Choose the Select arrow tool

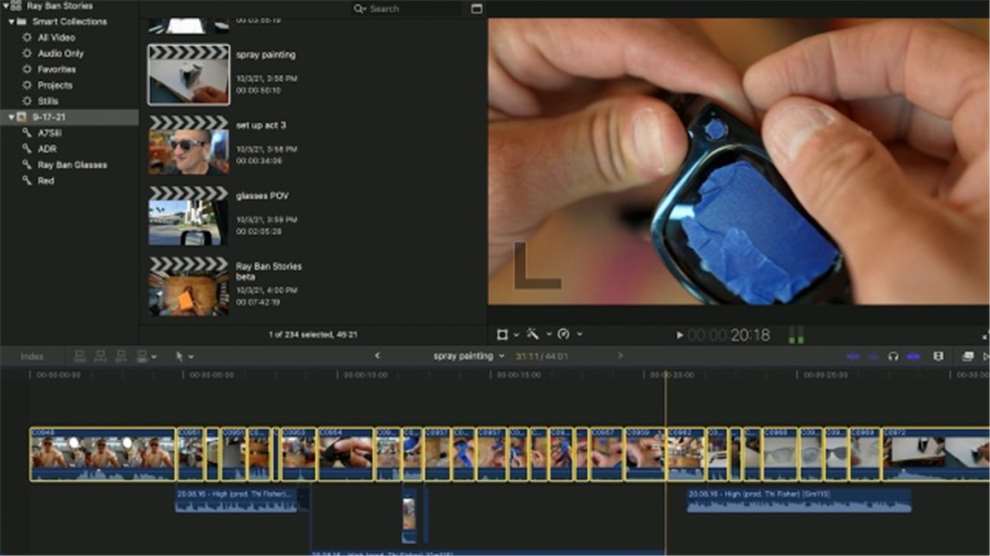[179, 357]
